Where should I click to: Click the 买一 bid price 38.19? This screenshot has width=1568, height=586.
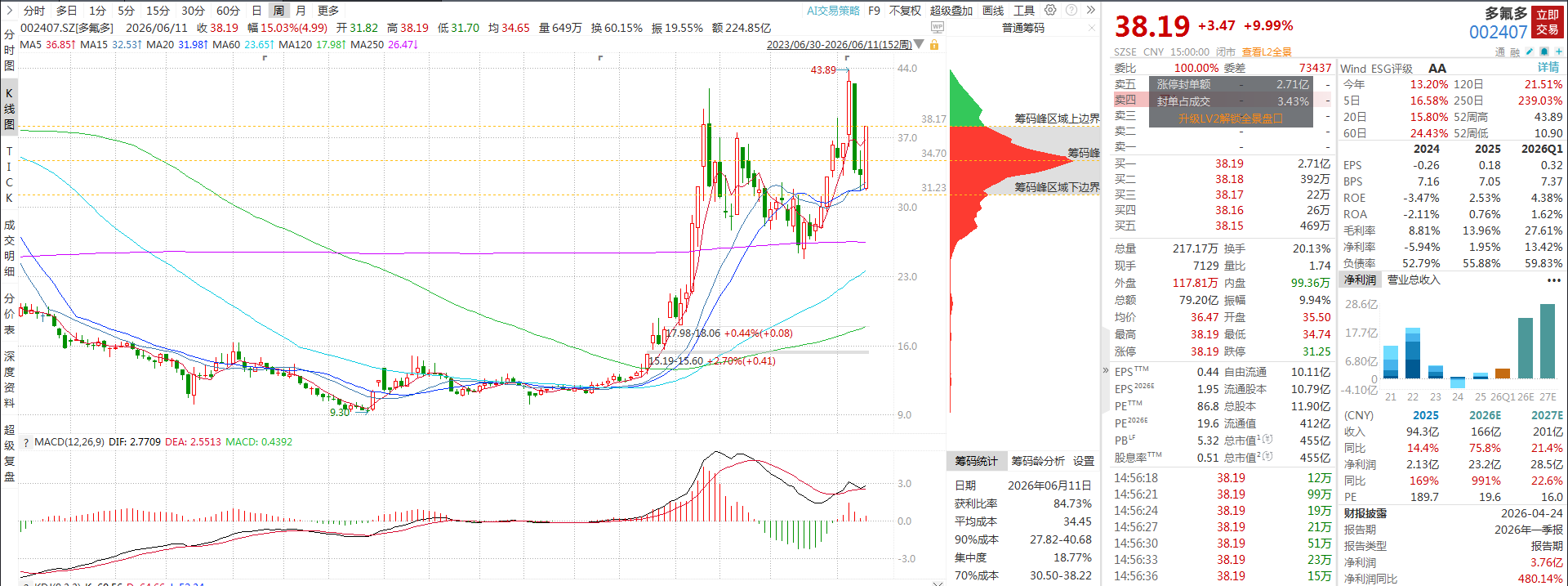point(1229,163)
